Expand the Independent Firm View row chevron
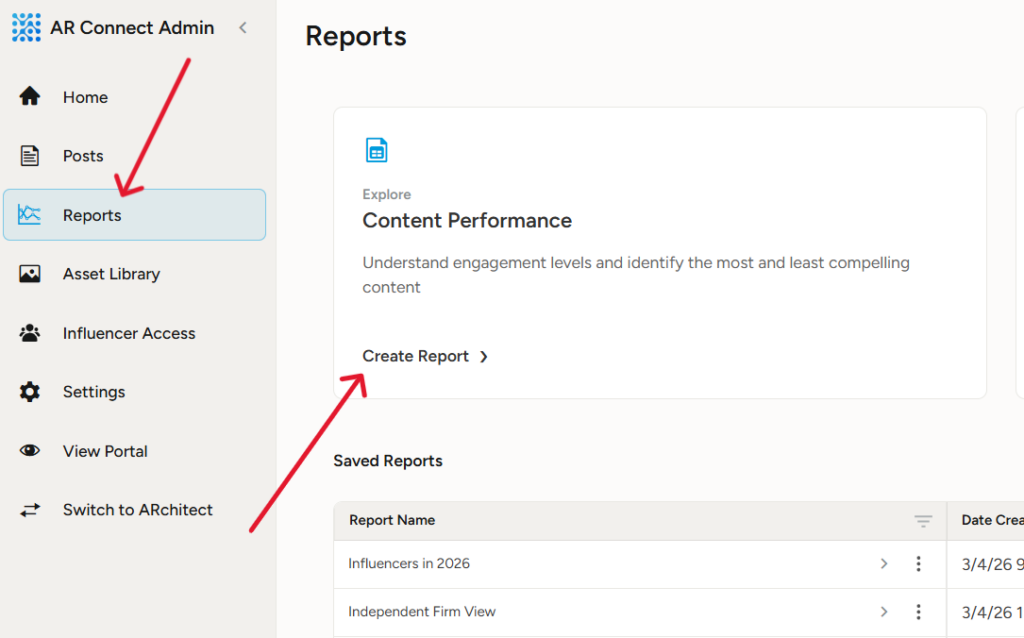 (883, 611)
